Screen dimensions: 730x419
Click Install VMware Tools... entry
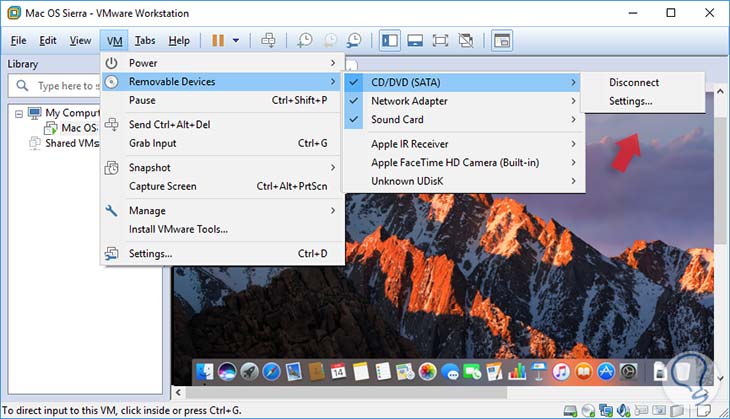pos(223,229)
